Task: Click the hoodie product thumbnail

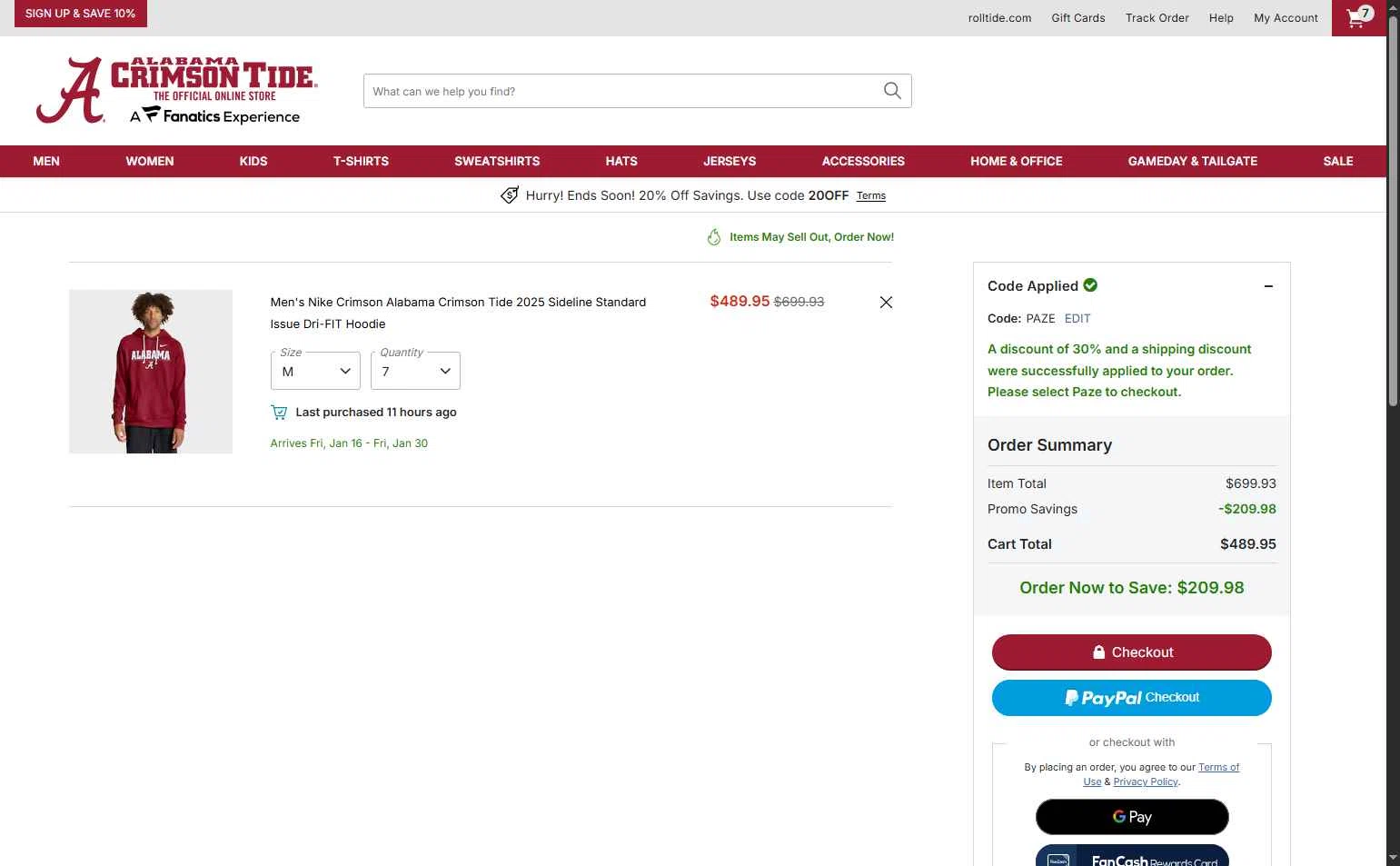Action: point(151,372)
